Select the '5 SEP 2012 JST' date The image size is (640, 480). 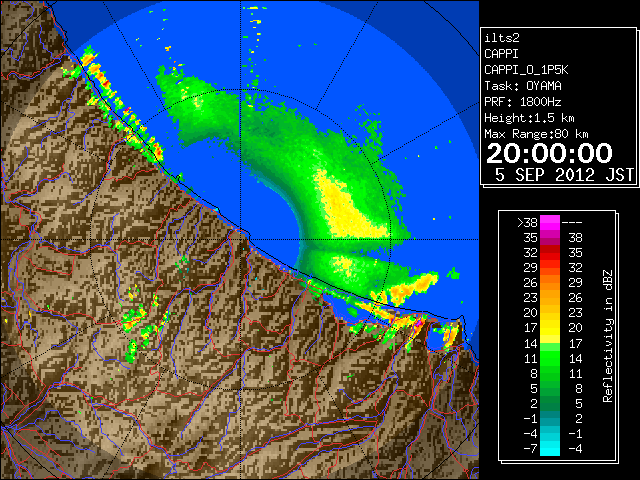(564, 175)
